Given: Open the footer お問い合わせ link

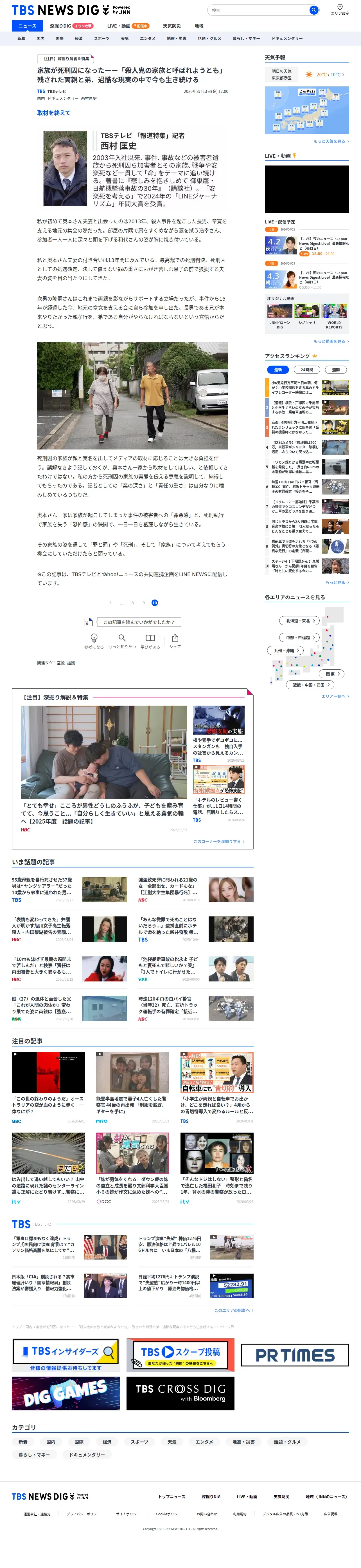Looking at the screenshot, I should point(207,1514).
